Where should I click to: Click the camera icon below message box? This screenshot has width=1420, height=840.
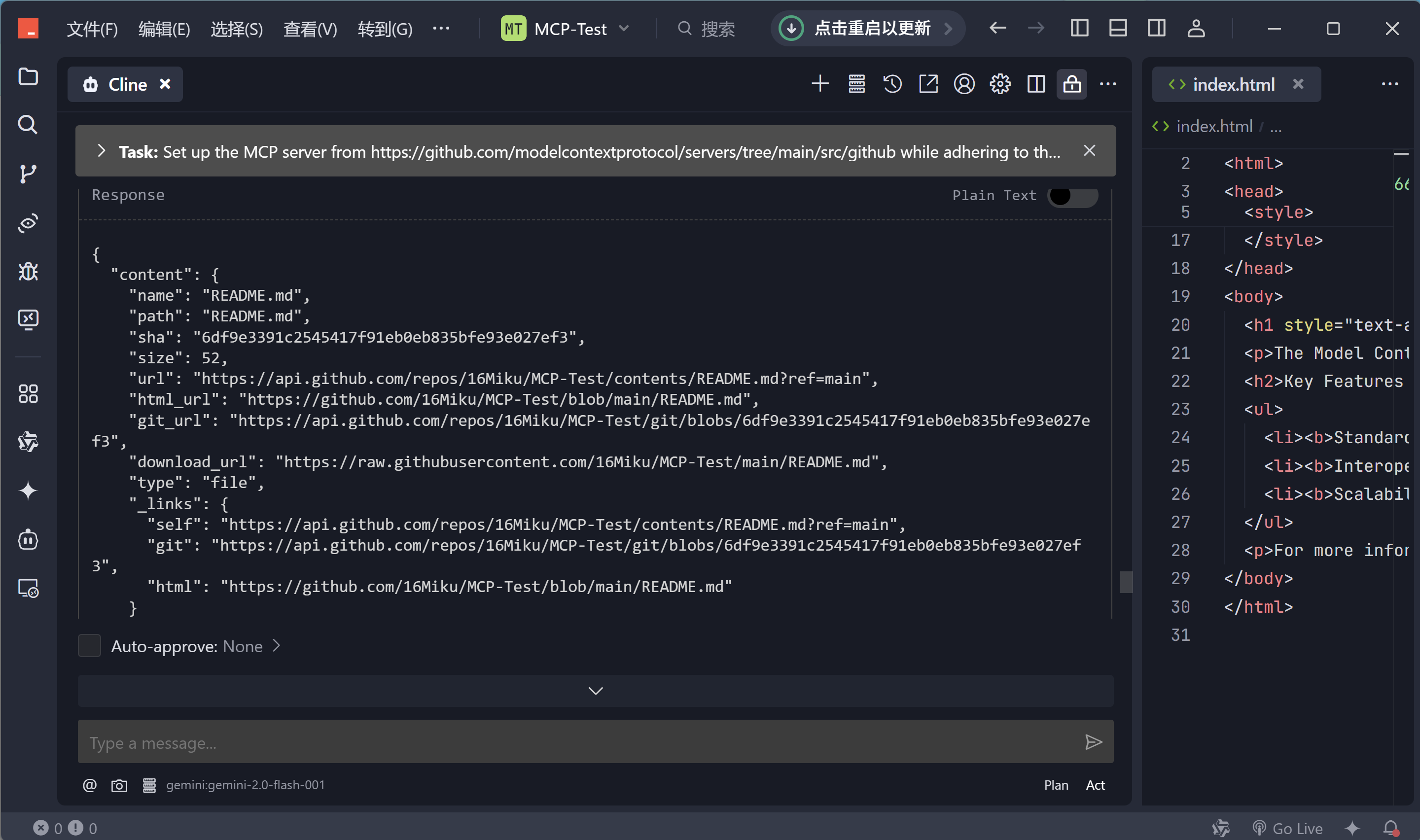pos(119,786)
